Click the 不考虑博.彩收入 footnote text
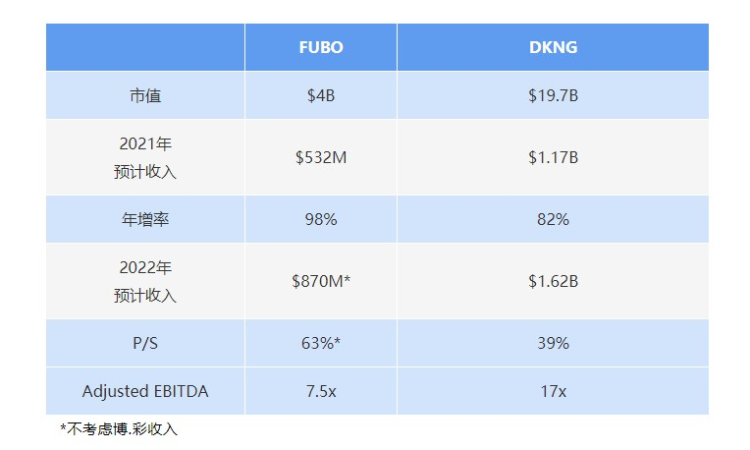 pos(119,430)
